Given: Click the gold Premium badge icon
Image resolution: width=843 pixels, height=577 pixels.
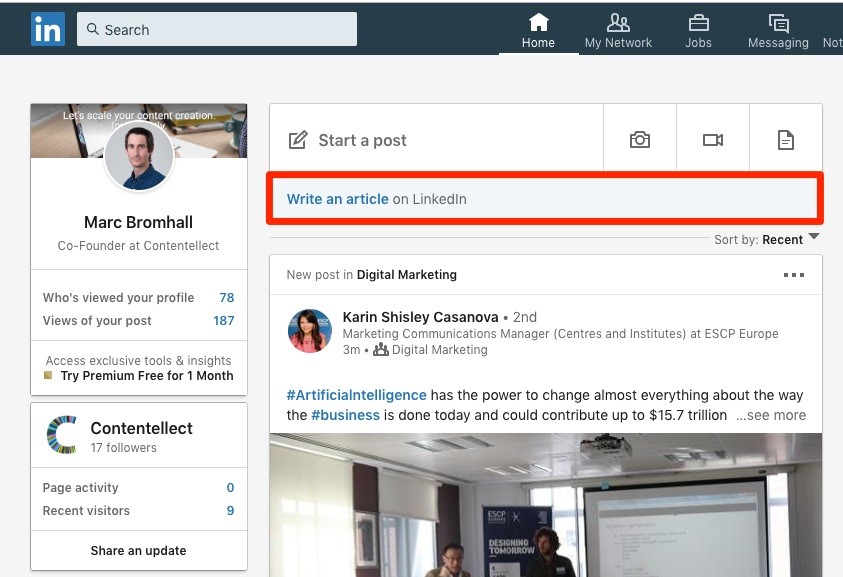Looking at the screenshot, I should [x=48, y=375].
